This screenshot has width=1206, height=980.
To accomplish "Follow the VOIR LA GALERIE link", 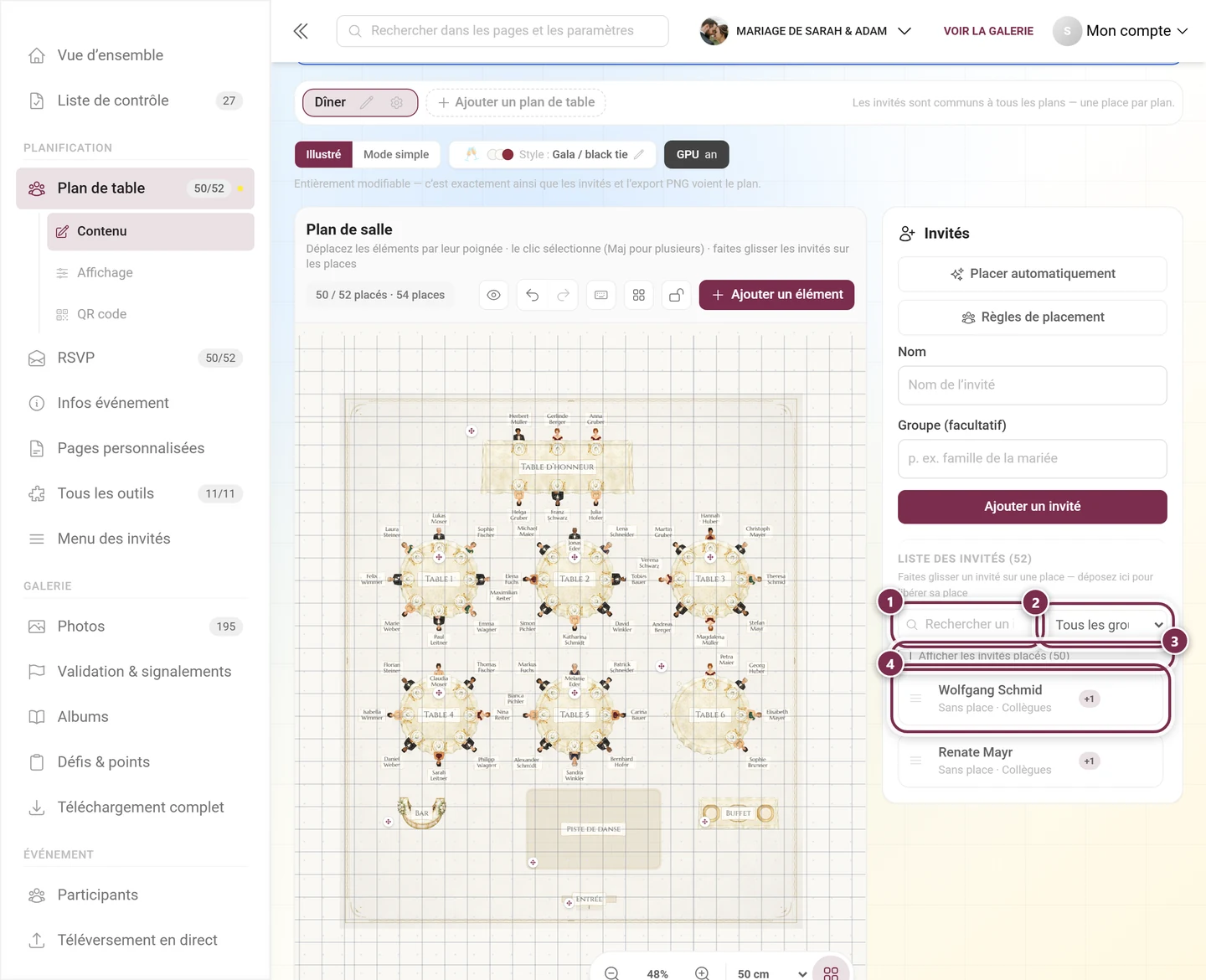I will click(x=988, y=31).
